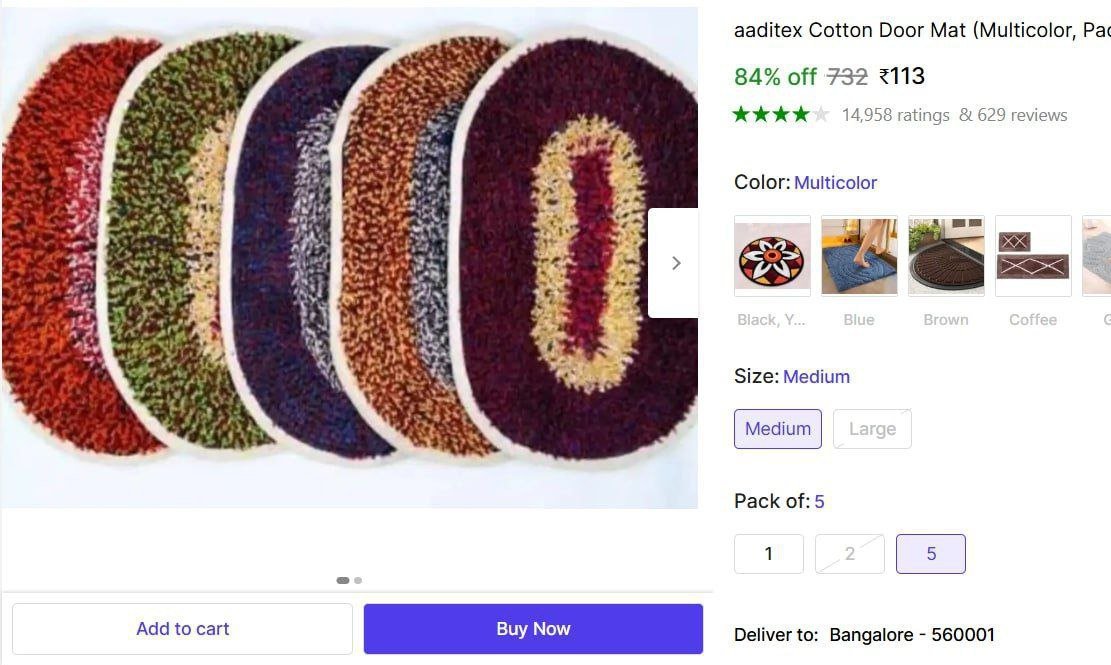Click the next image arrow on carousel
The height and width of the screenshot is (665, 1111).
pos(676,262)
